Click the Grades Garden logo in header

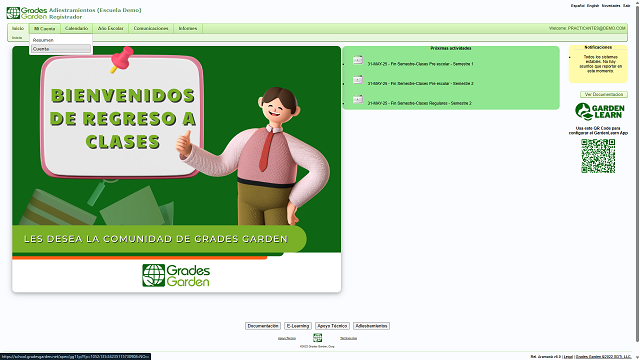(27, 13)
